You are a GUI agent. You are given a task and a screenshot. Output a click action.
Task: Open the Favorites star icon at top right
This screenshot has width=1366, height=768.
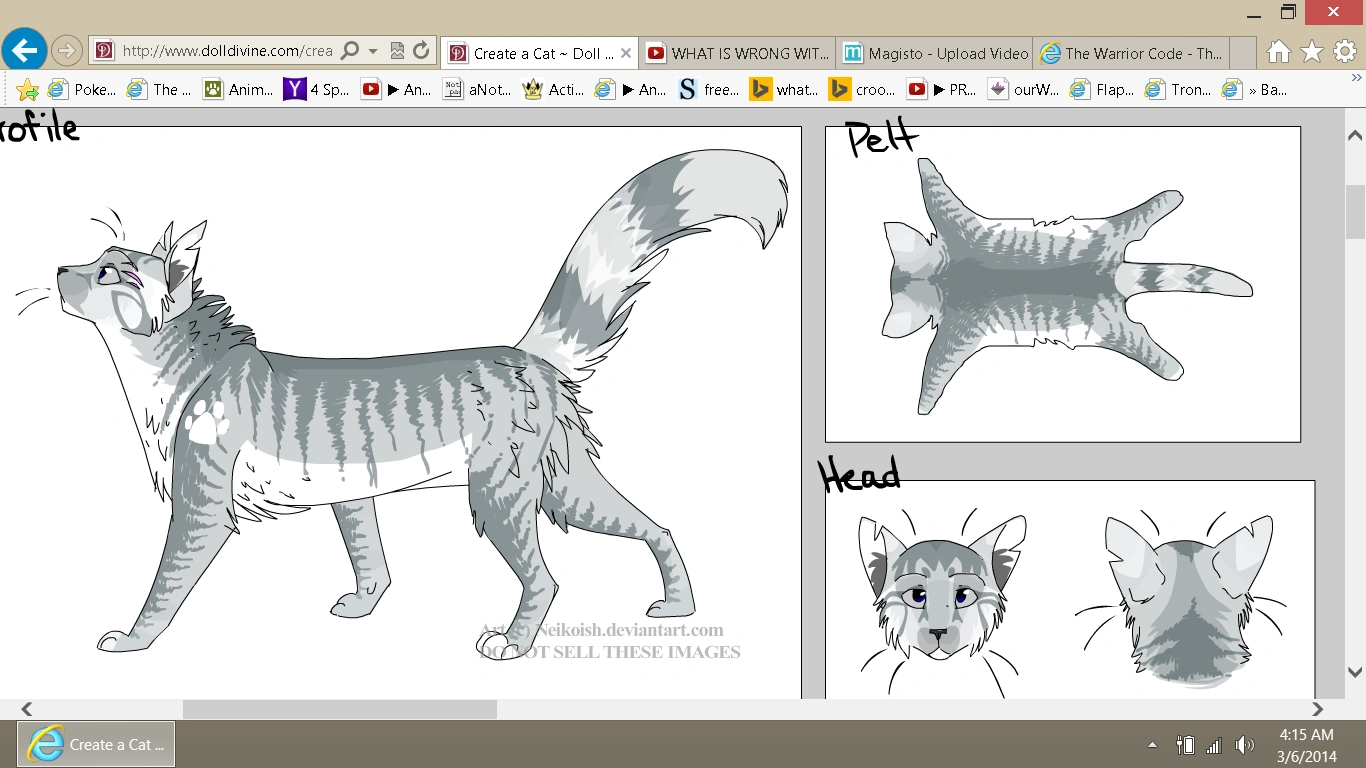coord(1312,52)
